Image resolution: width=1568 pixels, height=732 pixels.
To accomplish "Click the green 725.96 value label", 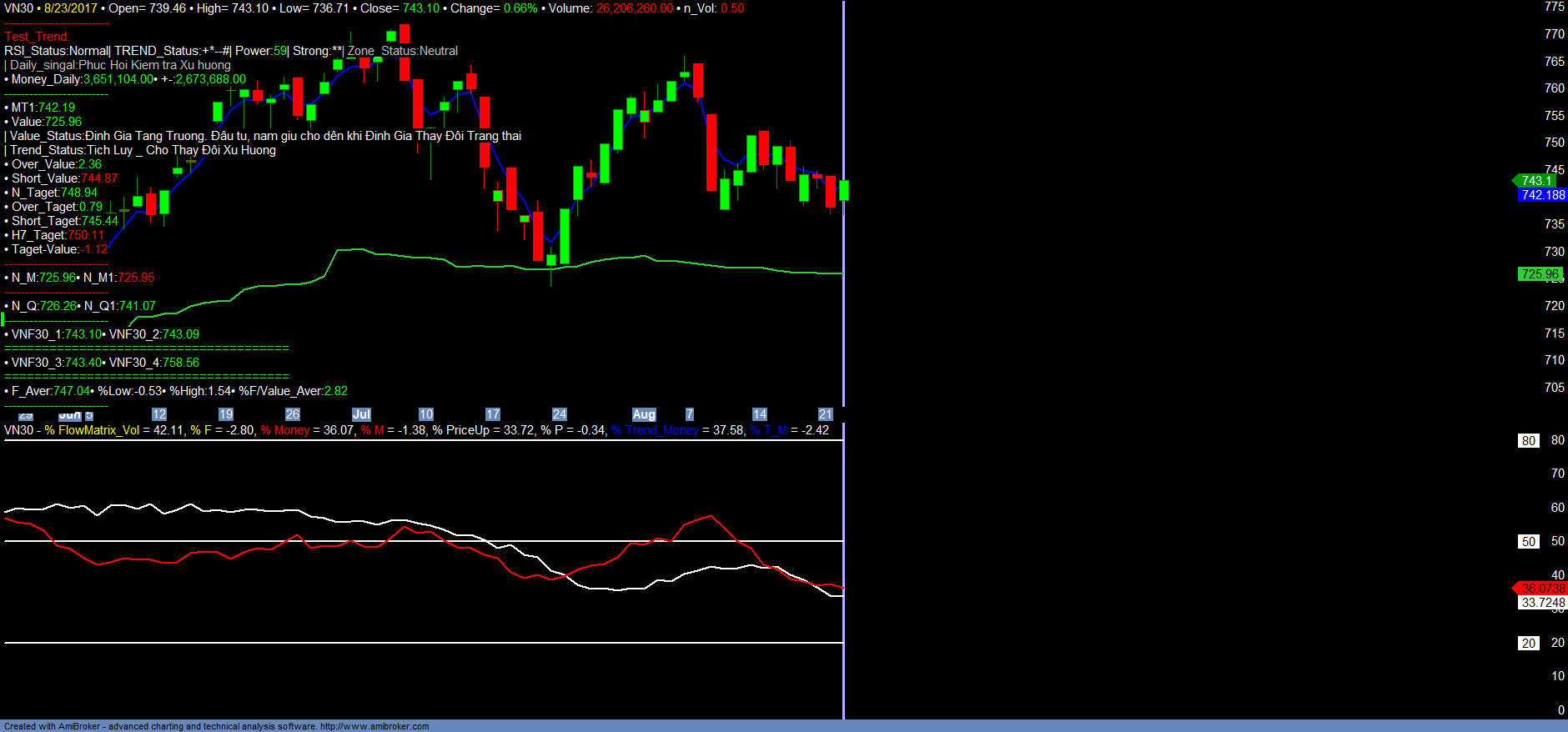I will tap(1539, 274).
